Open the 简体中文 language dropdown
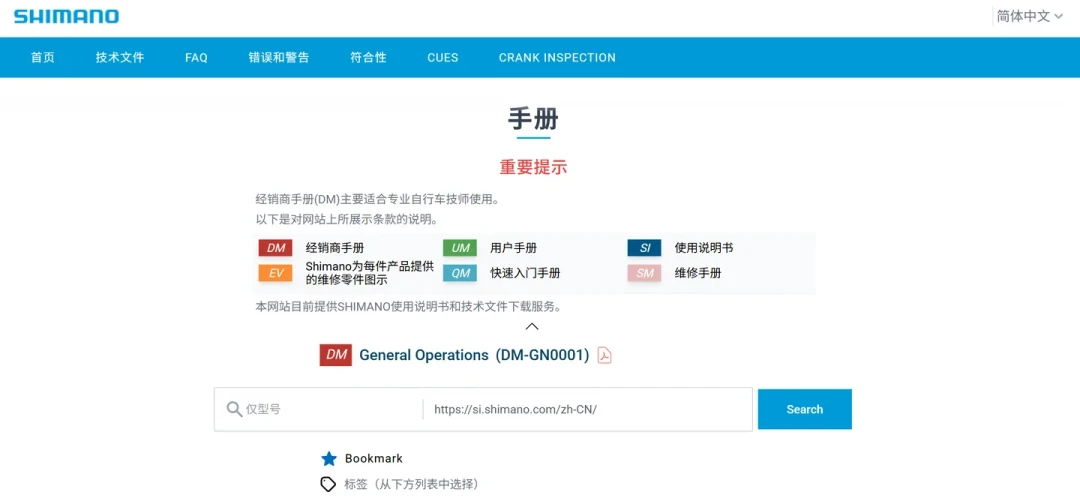Viewport: 1080px width, 504px height. [1030, 17]
